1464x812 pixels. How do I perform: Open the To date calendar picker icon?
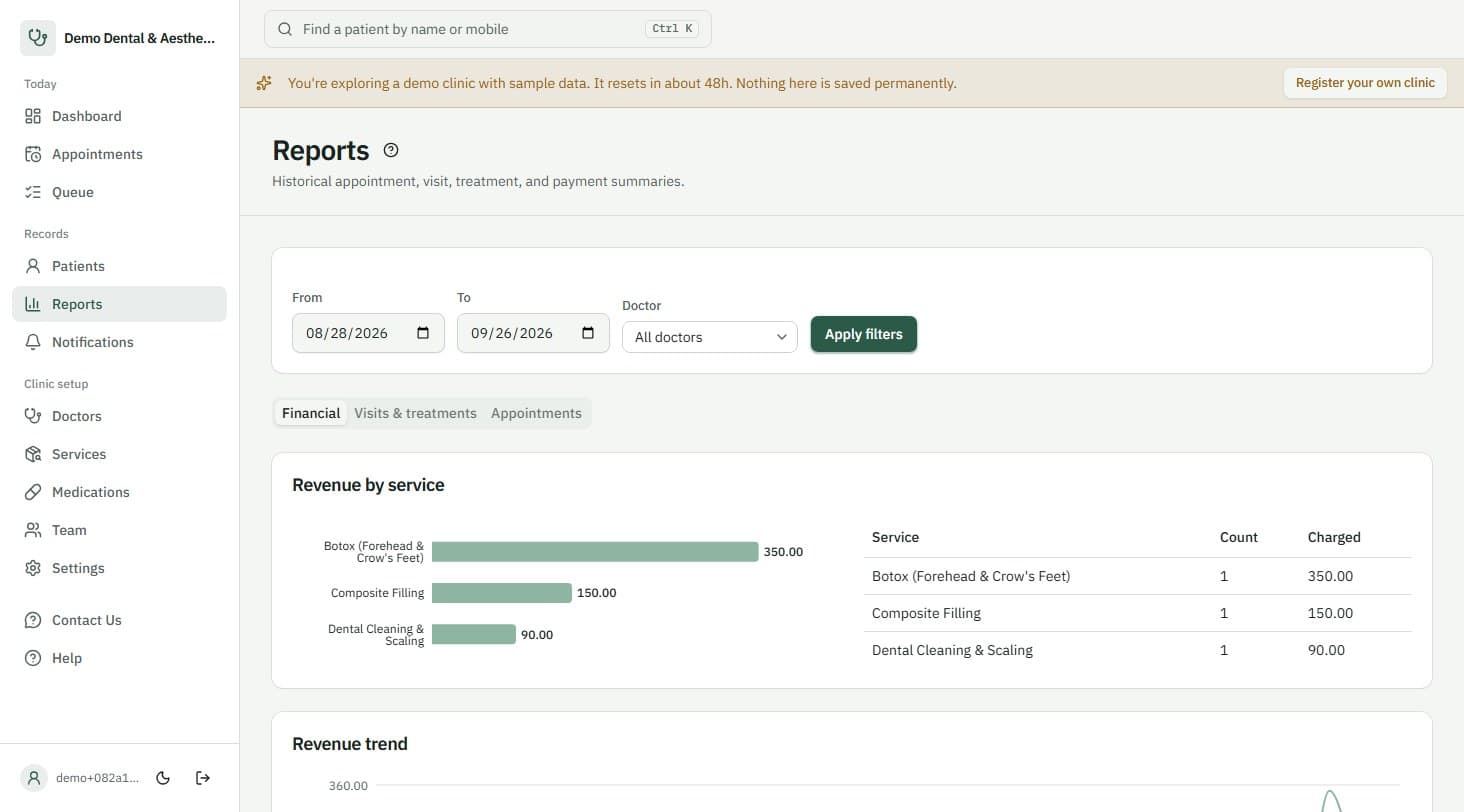coord(588,333)
